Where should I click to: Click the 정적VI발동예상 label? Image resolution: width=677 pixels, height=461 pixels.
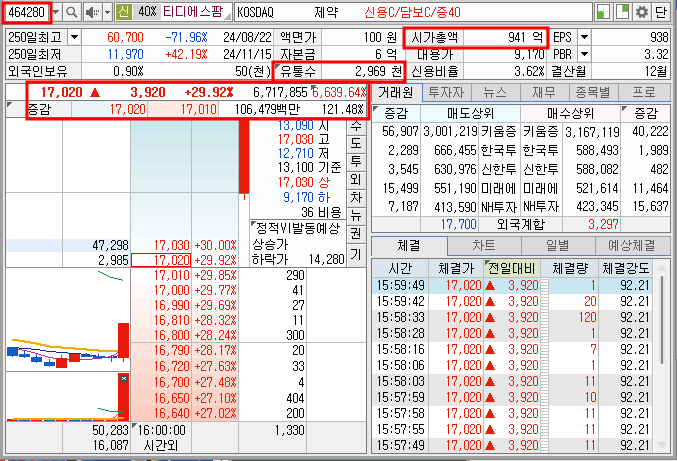pyautogui.click(x=298, y=228)
